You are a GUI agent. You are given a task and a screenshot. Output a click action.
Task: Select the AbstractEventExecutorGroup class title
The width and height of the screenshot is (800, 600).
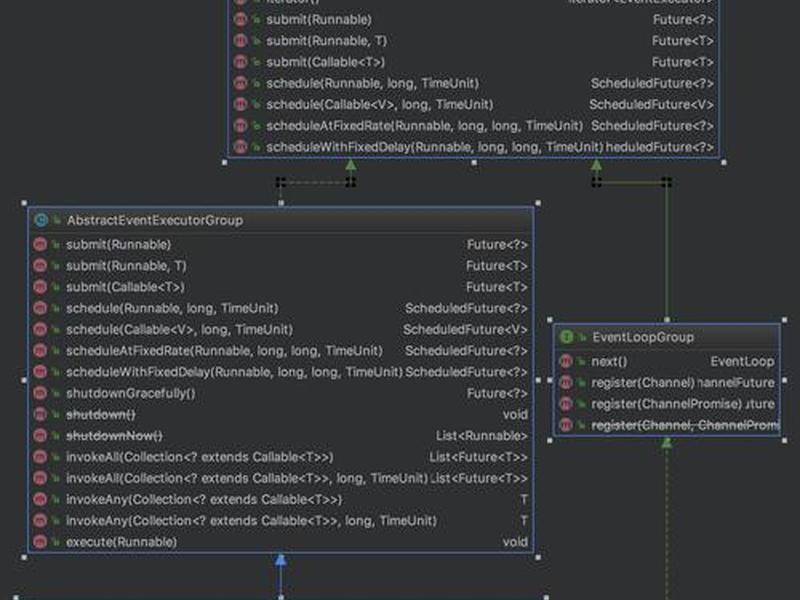(155, 220)
